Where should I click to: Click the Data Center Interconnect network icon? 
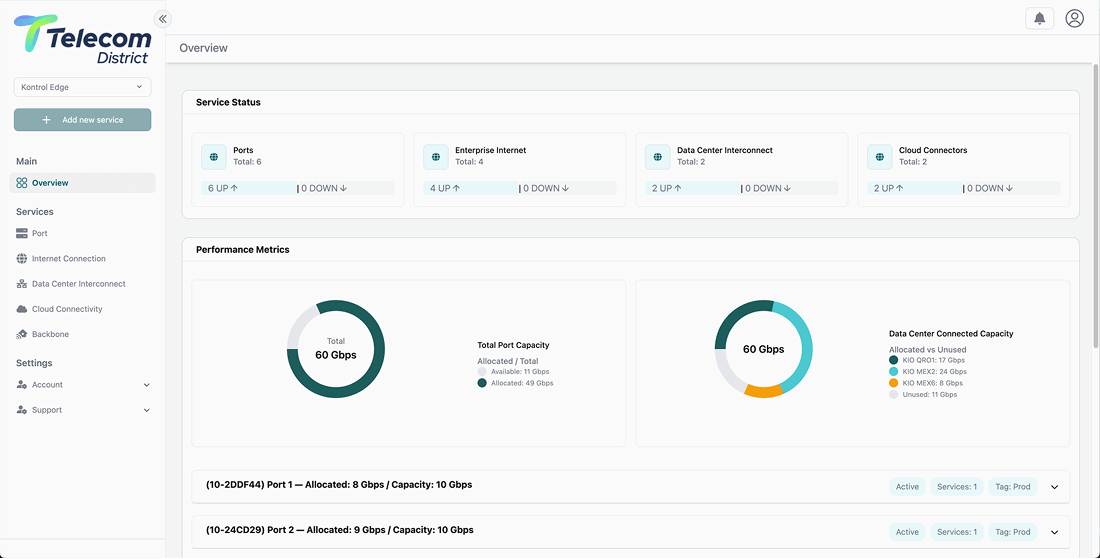tap(22, 284)
